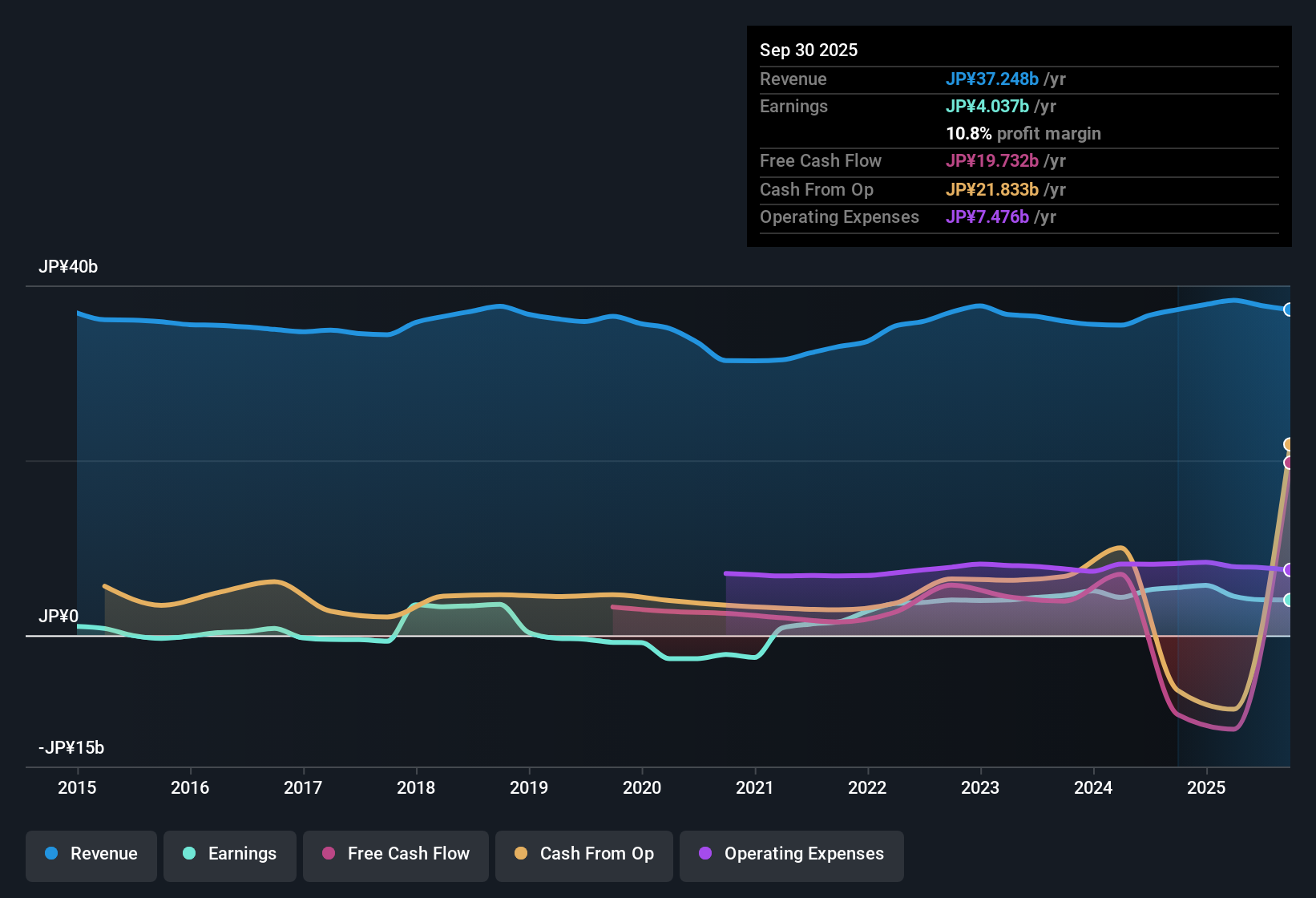Click the Cash From Op endpoint marker on the chart
The height and width of the screenshot is (898, 1316).
click(1289, 443)
